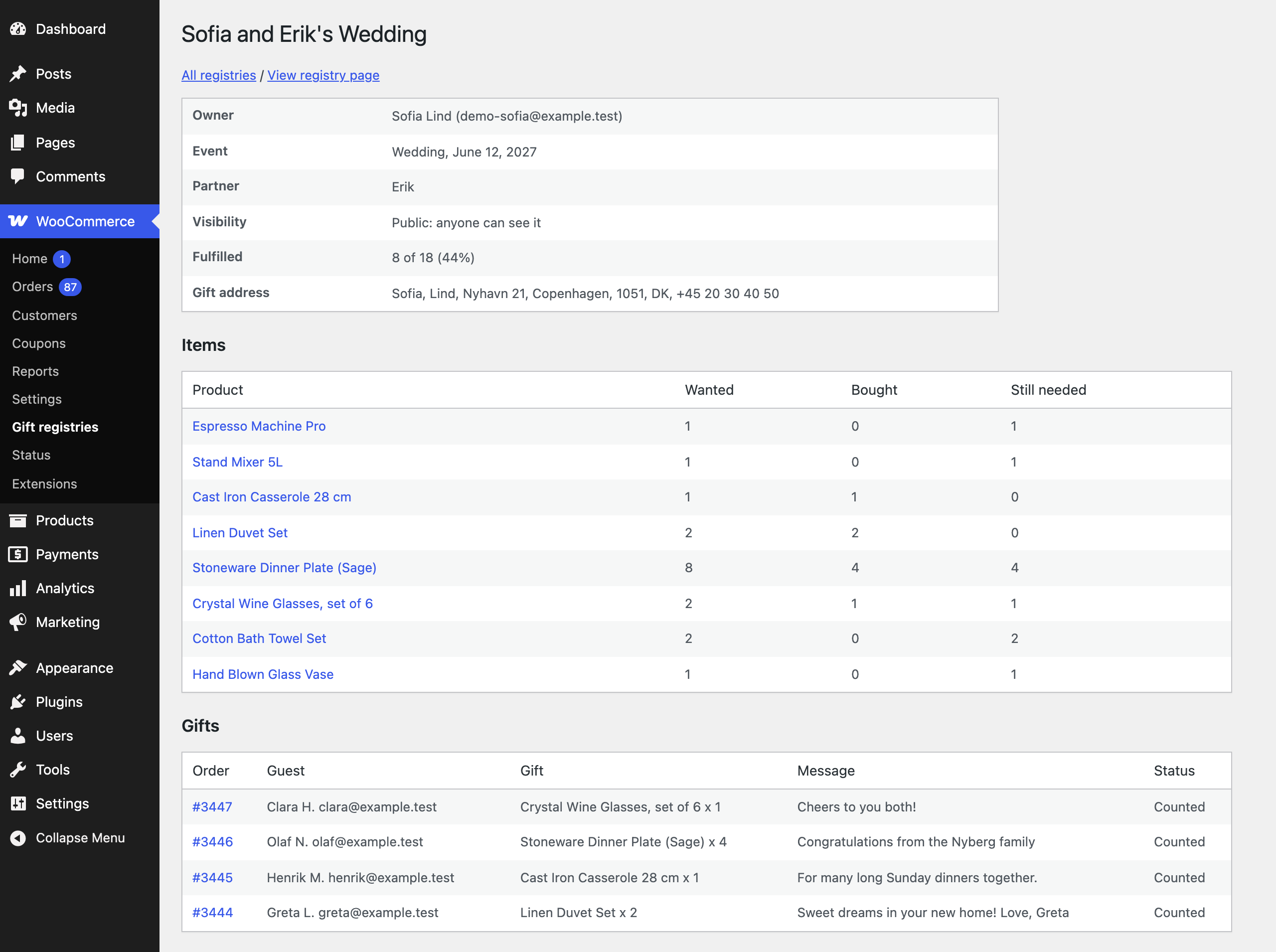Open order #3444 from Greta L.

(x=213, y=914)
